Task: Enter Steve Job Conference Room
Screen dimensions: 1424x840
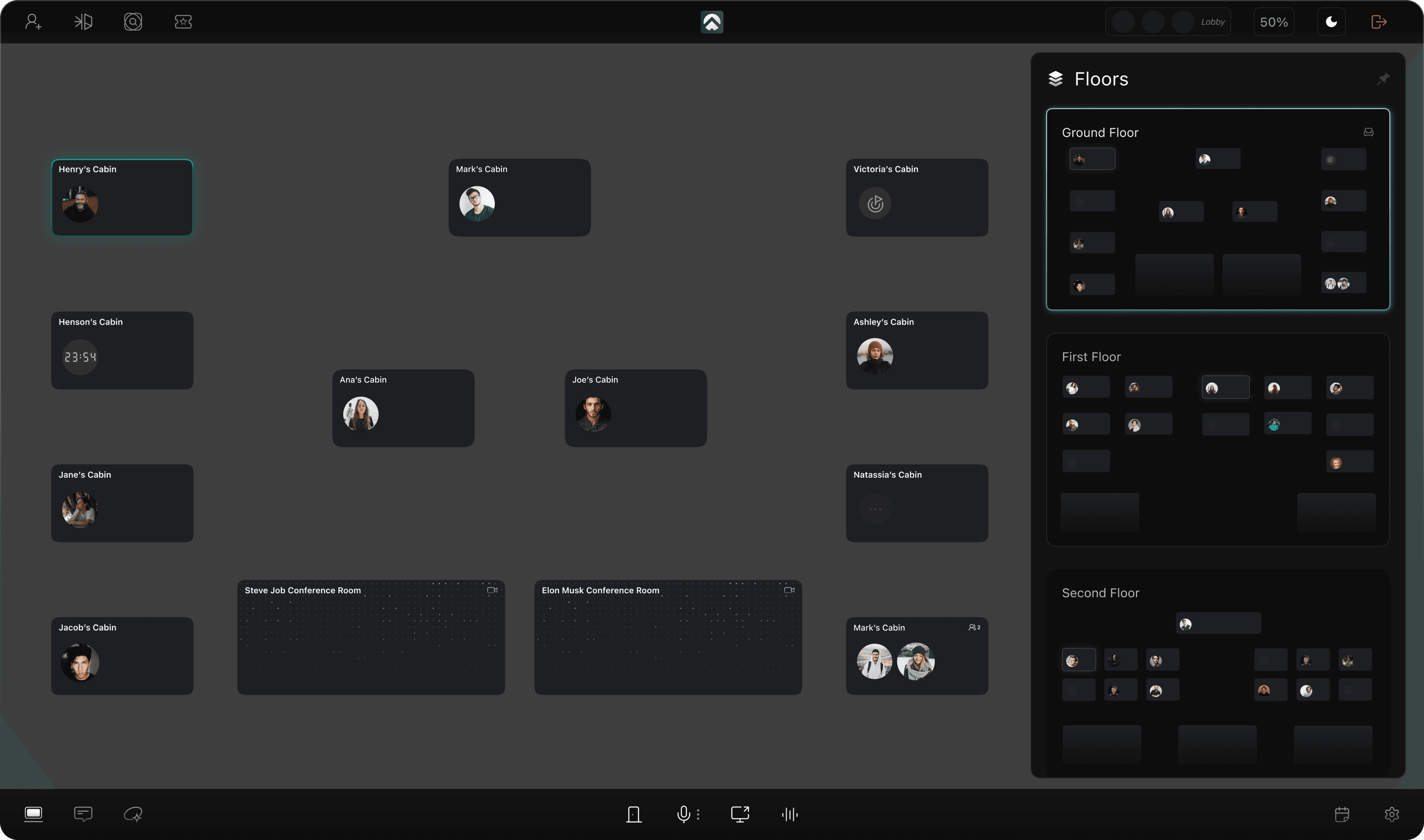Action: pos(371,637)
